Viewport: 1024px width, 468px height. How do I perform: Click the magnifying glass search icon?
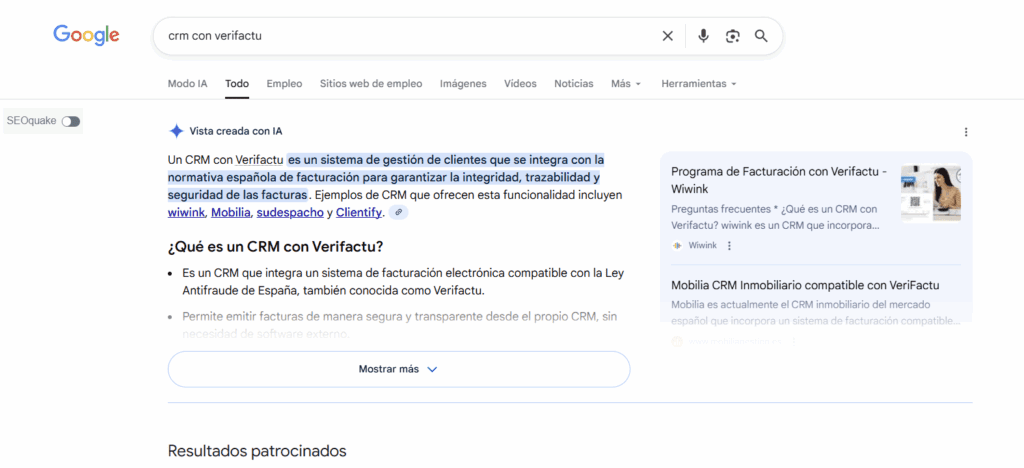(761, 36)
